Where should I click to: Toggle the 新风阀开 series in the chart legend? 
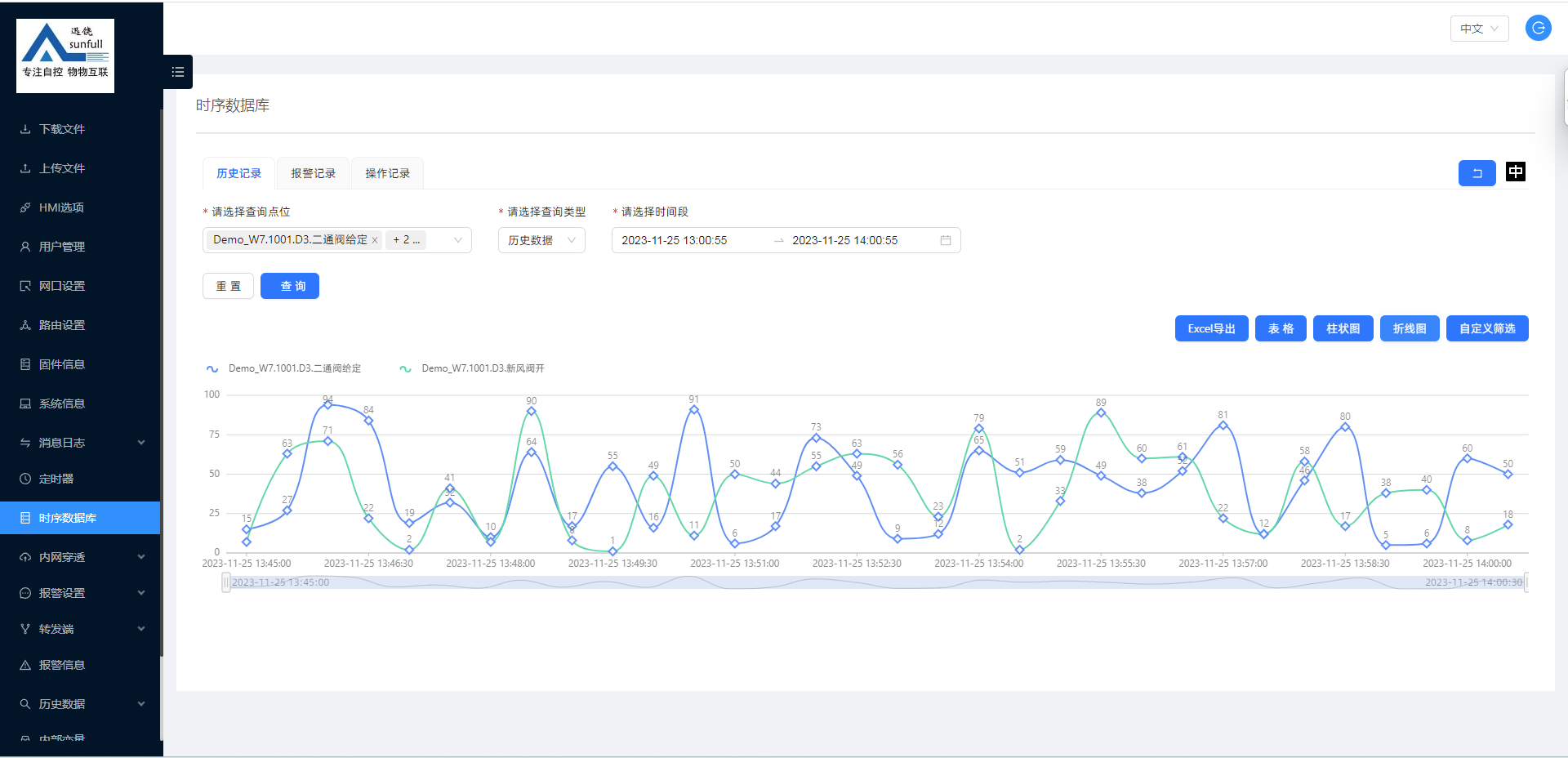[x=472, y=368]
